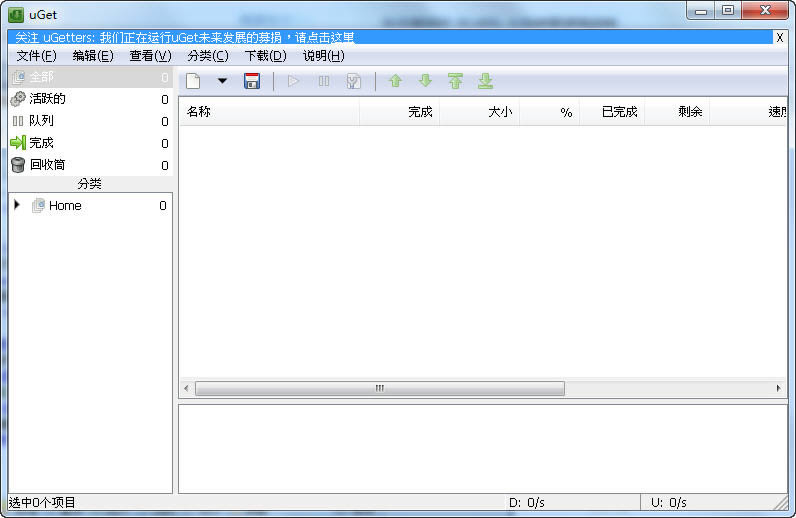Click the uGet application icon in title bar
Image resolution: width=796 pixels, height=518 pixels.
[x=16, y=15]
